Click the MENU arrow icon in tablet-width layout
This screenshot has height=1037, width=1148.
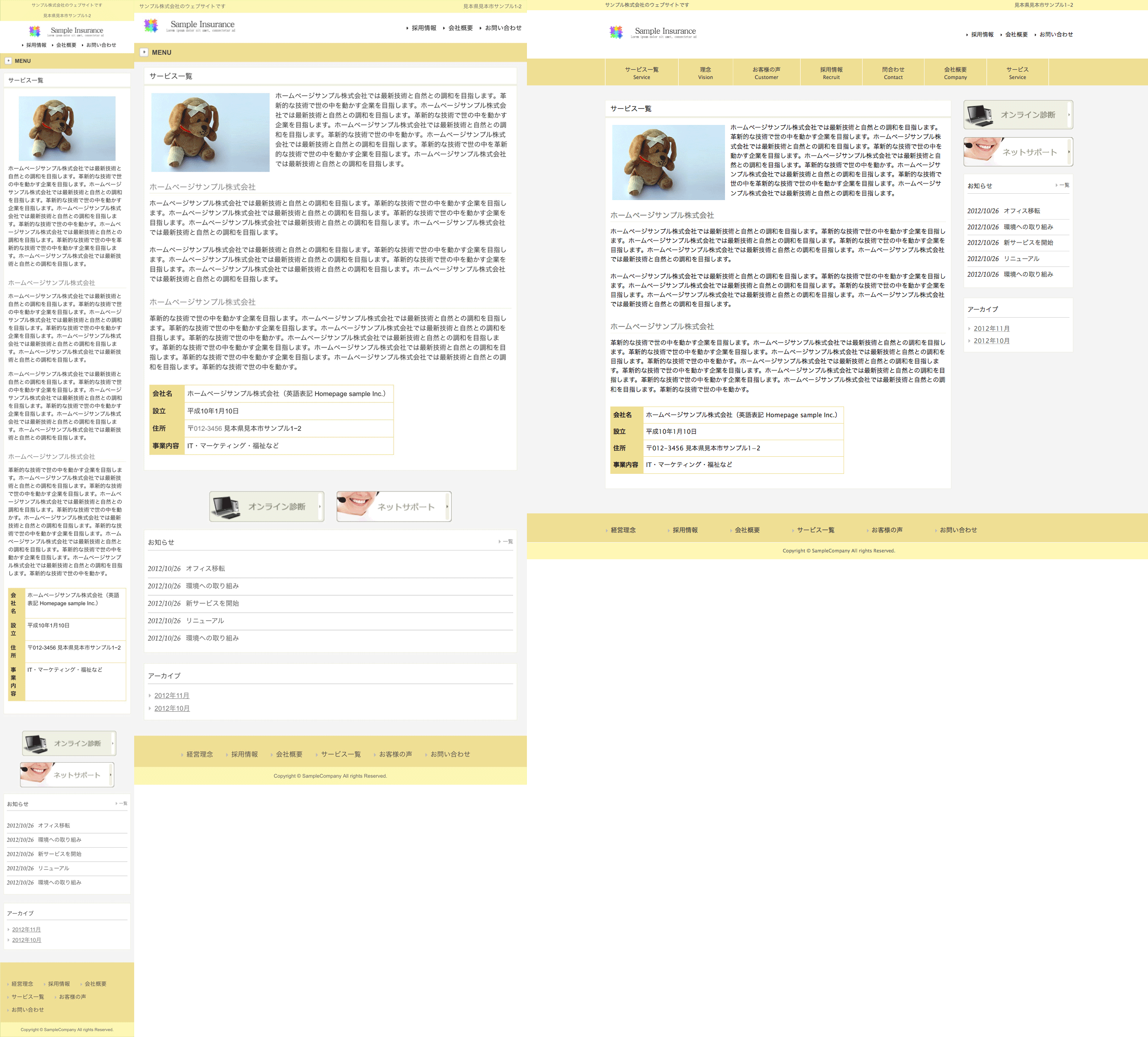tap(144, 52)
